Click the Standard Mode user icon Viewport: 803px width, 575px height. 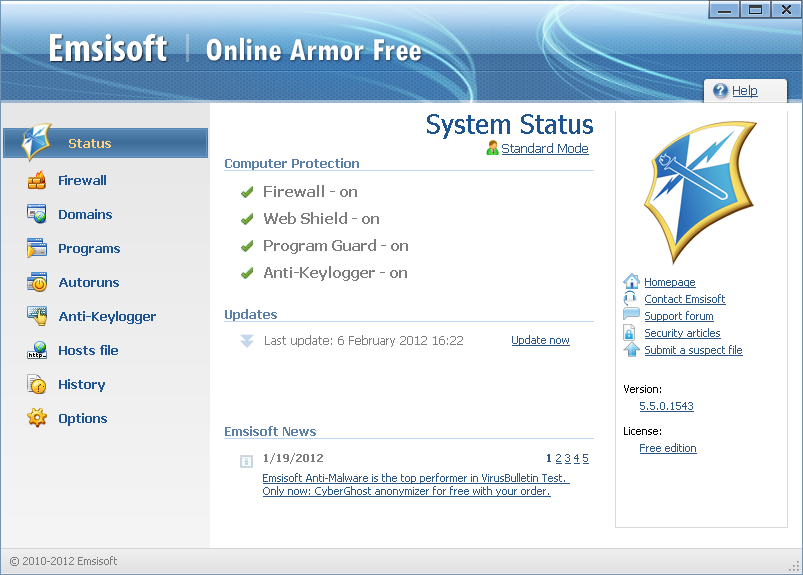[x=492, y=148]
